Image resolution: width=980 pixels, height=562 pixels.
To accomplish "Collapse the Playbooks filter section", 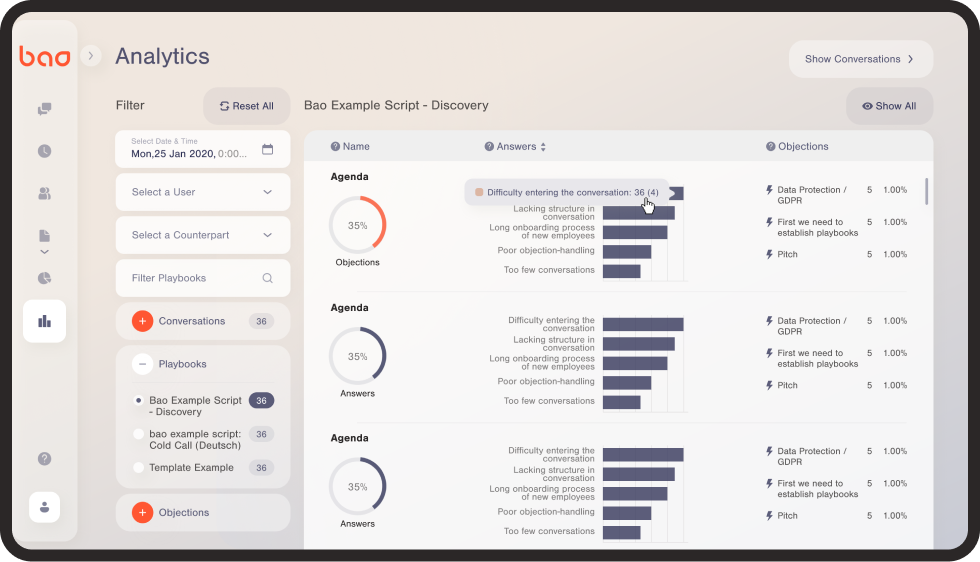I will [x=142, y=364].
